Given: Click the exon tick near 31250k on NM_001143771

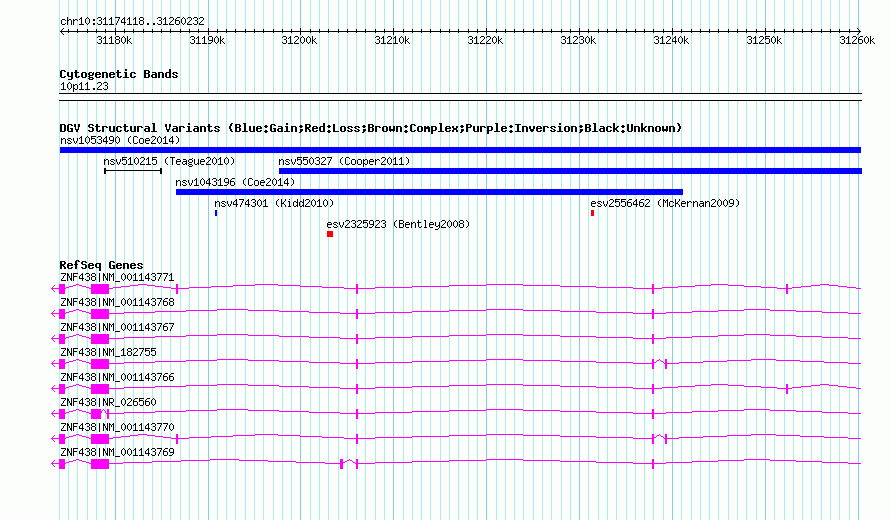Looking at the screenshot, I should pyautogui.click(x=787, y=289).
